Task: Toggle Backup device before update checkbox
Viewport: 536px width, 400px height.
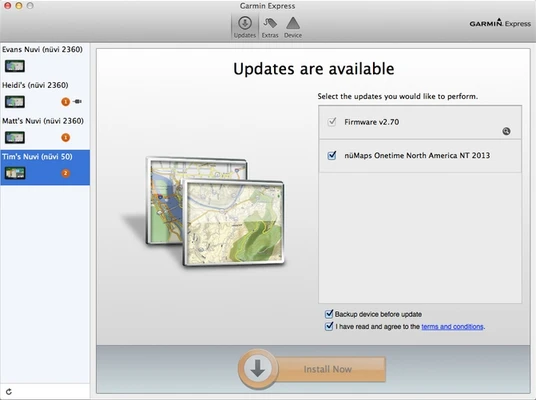Action: pyautogui.click(x=329, y=314)
